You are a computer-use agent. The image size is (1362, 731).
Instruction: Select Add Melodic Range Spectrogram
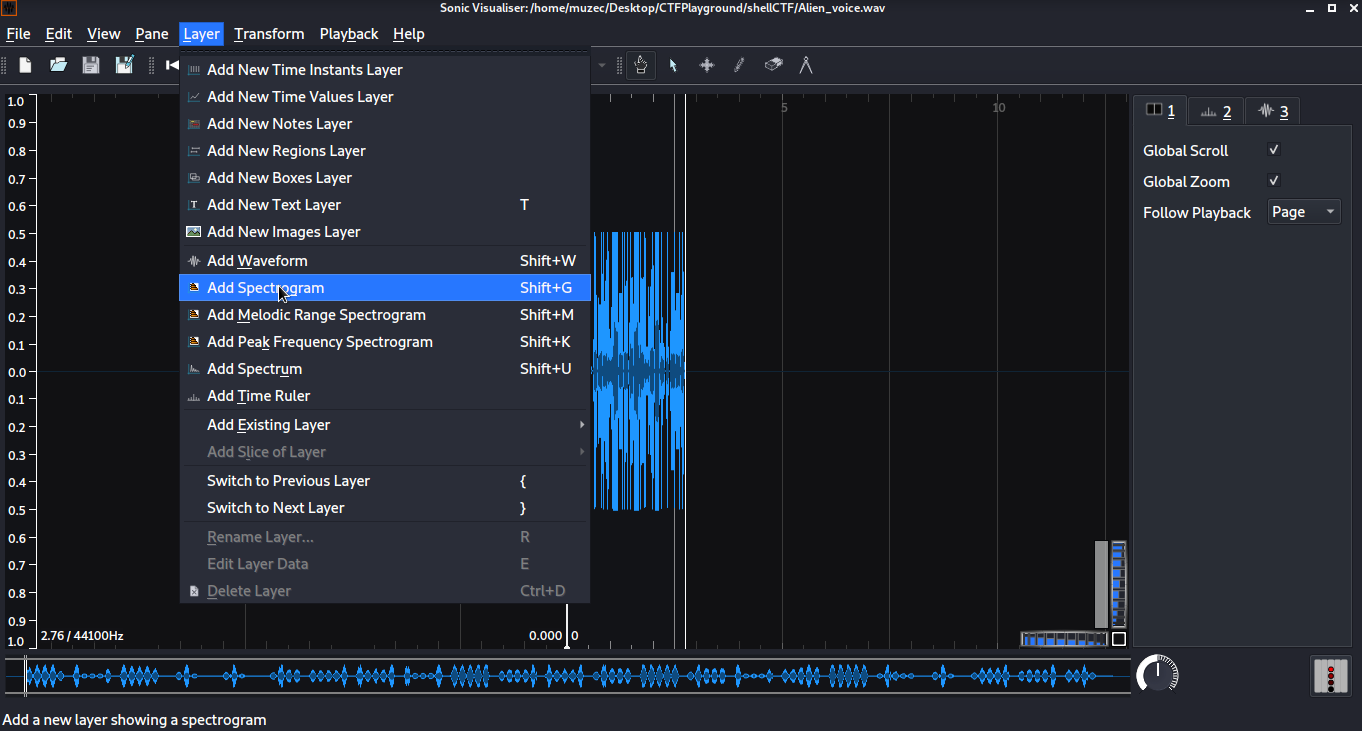tap(385, 315)
